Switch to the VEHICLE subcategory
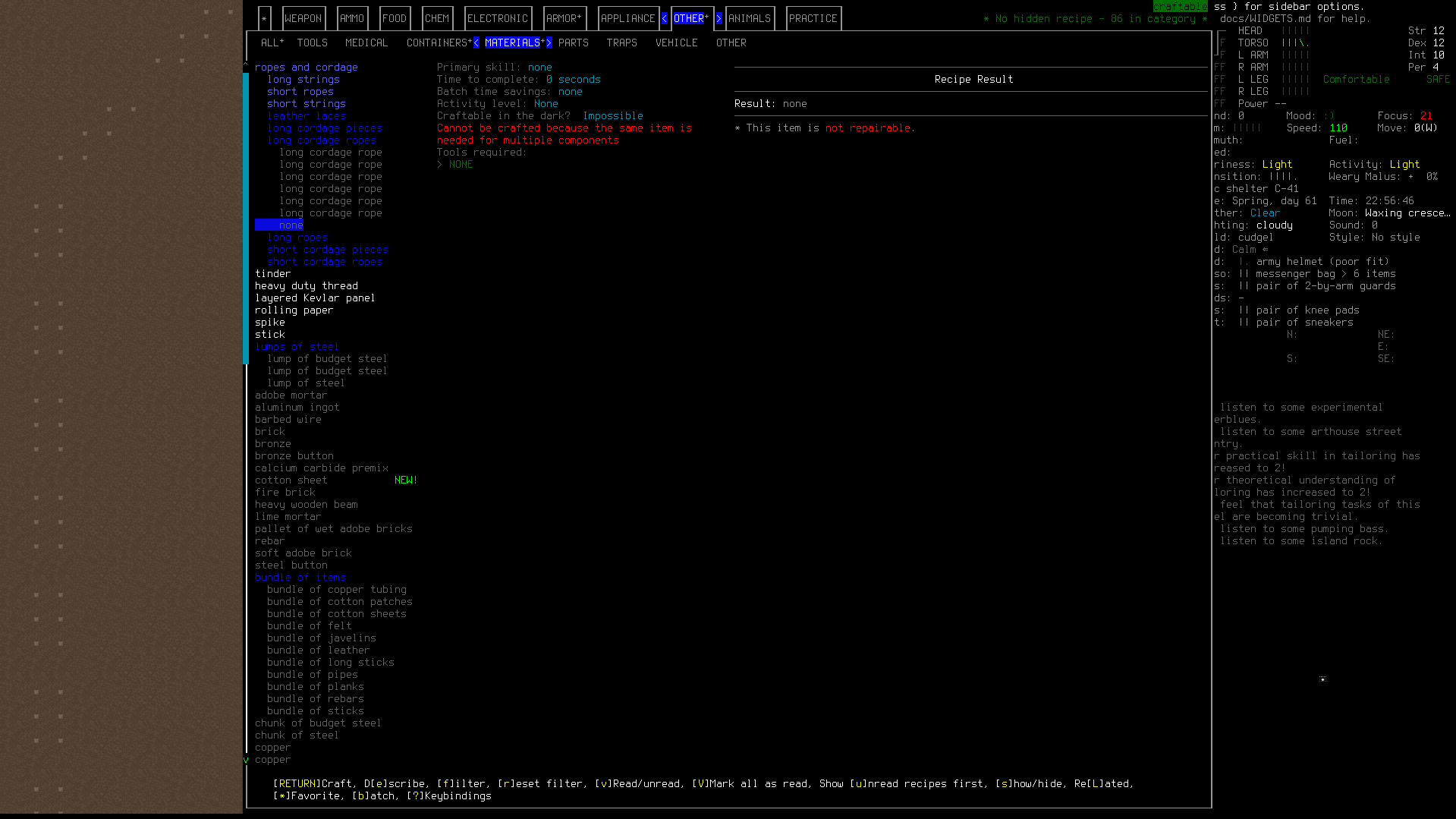Image resolution: width=1456 pixels, height=819 pixels. point(676,43)
